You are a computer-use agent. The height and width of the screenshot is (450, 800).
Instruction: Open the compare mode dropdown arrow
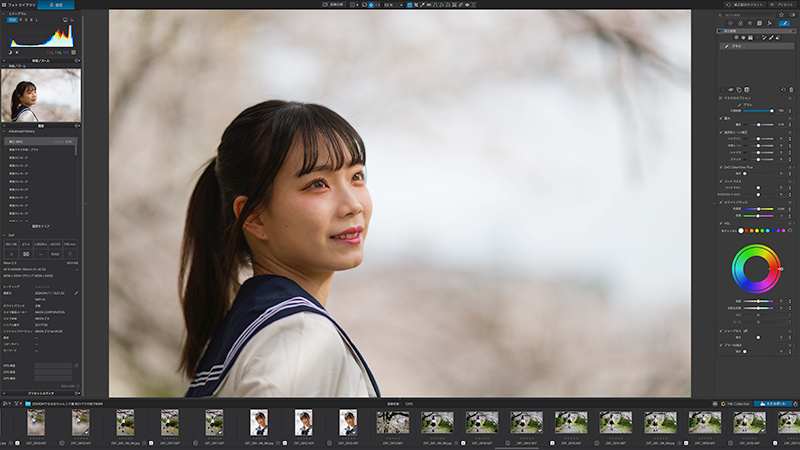pos(357,5)
